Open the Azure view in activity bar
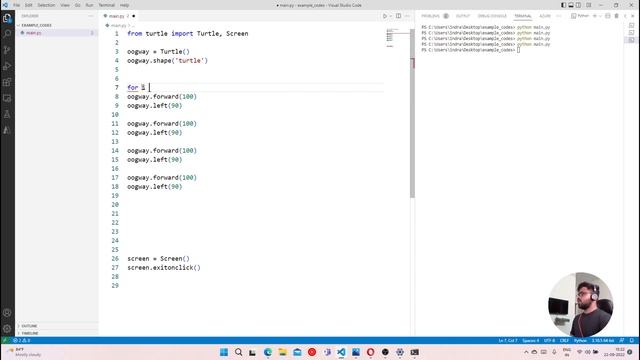 pyautogui.click(x=7, y=130)
